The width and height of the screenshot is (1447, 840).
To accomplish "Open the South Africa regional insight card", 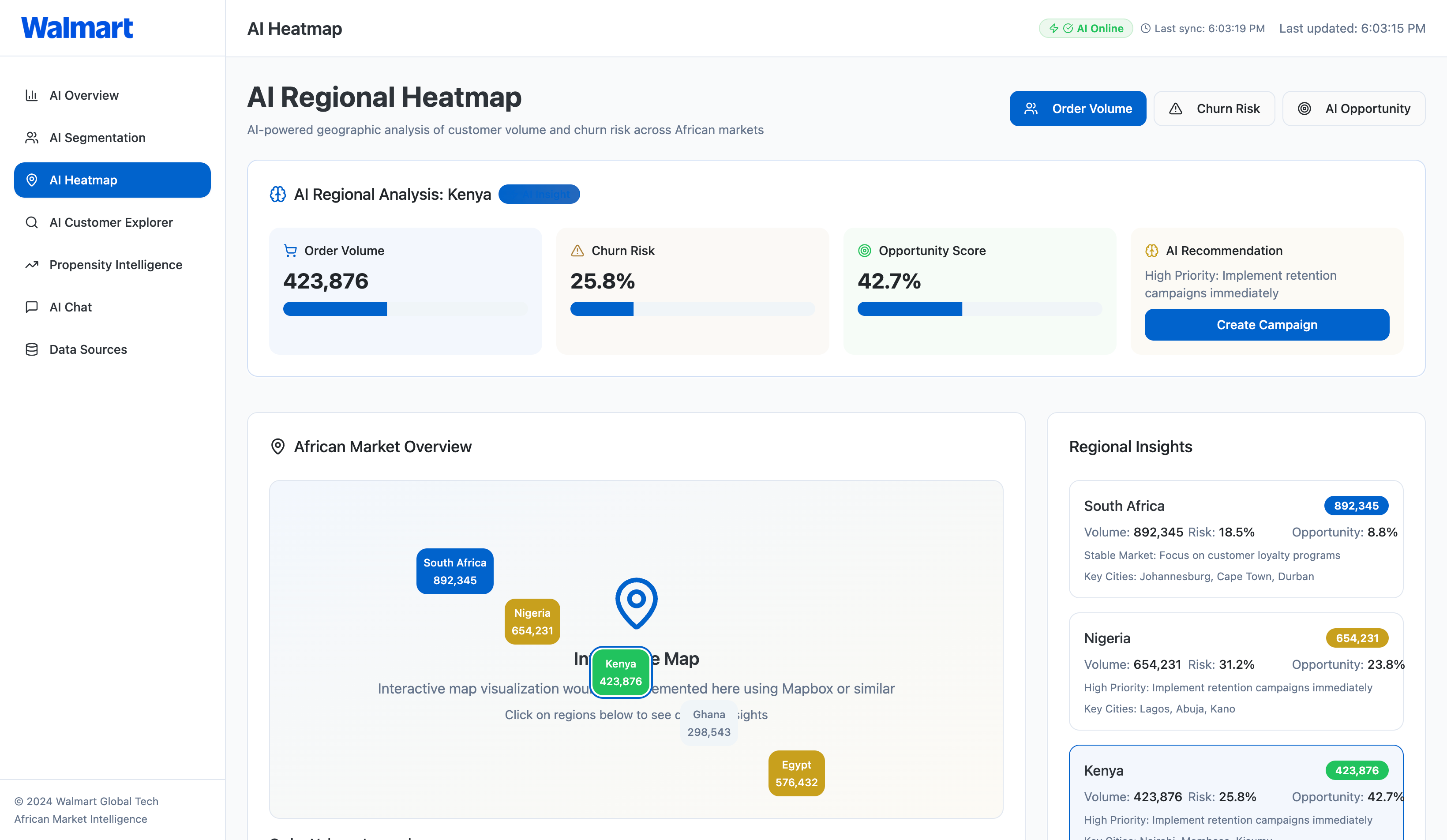I will coord(1236,539).
